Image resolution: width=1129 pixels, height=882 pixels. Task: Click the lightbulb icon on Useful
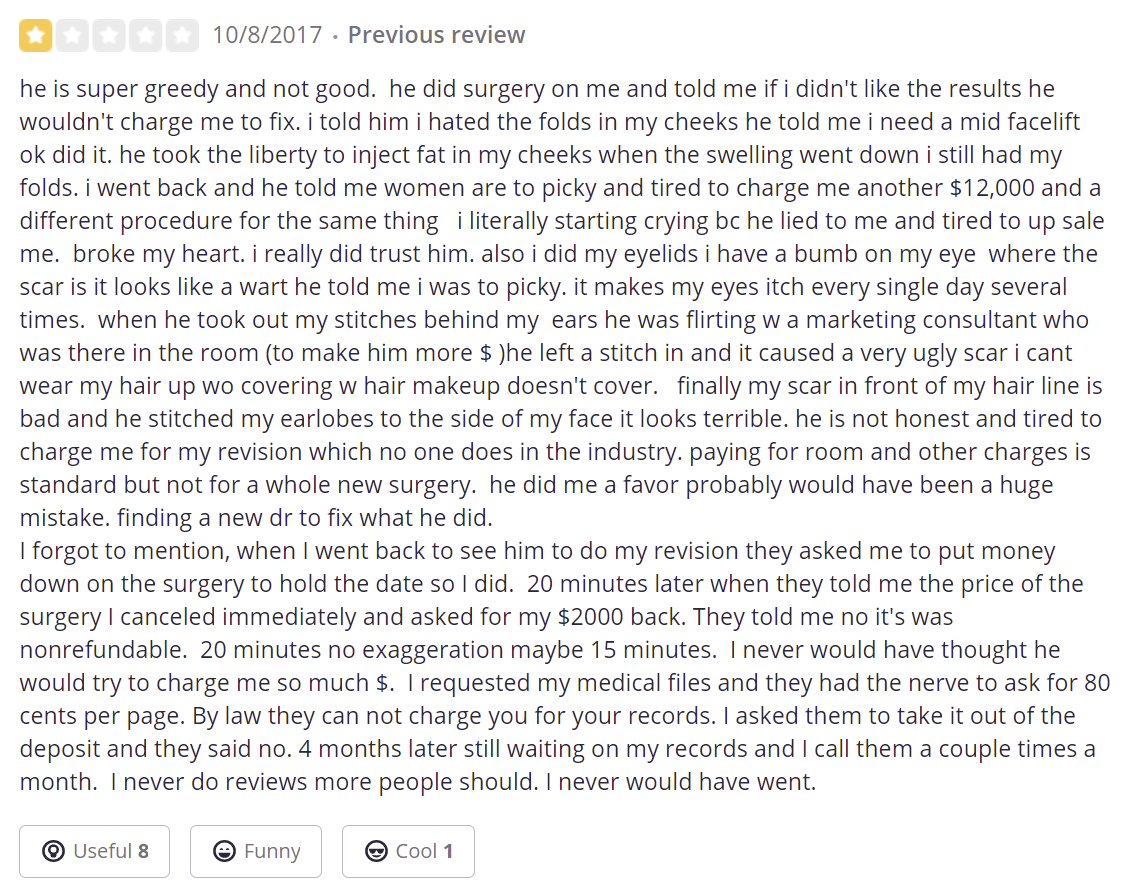(x=54, y=851)
